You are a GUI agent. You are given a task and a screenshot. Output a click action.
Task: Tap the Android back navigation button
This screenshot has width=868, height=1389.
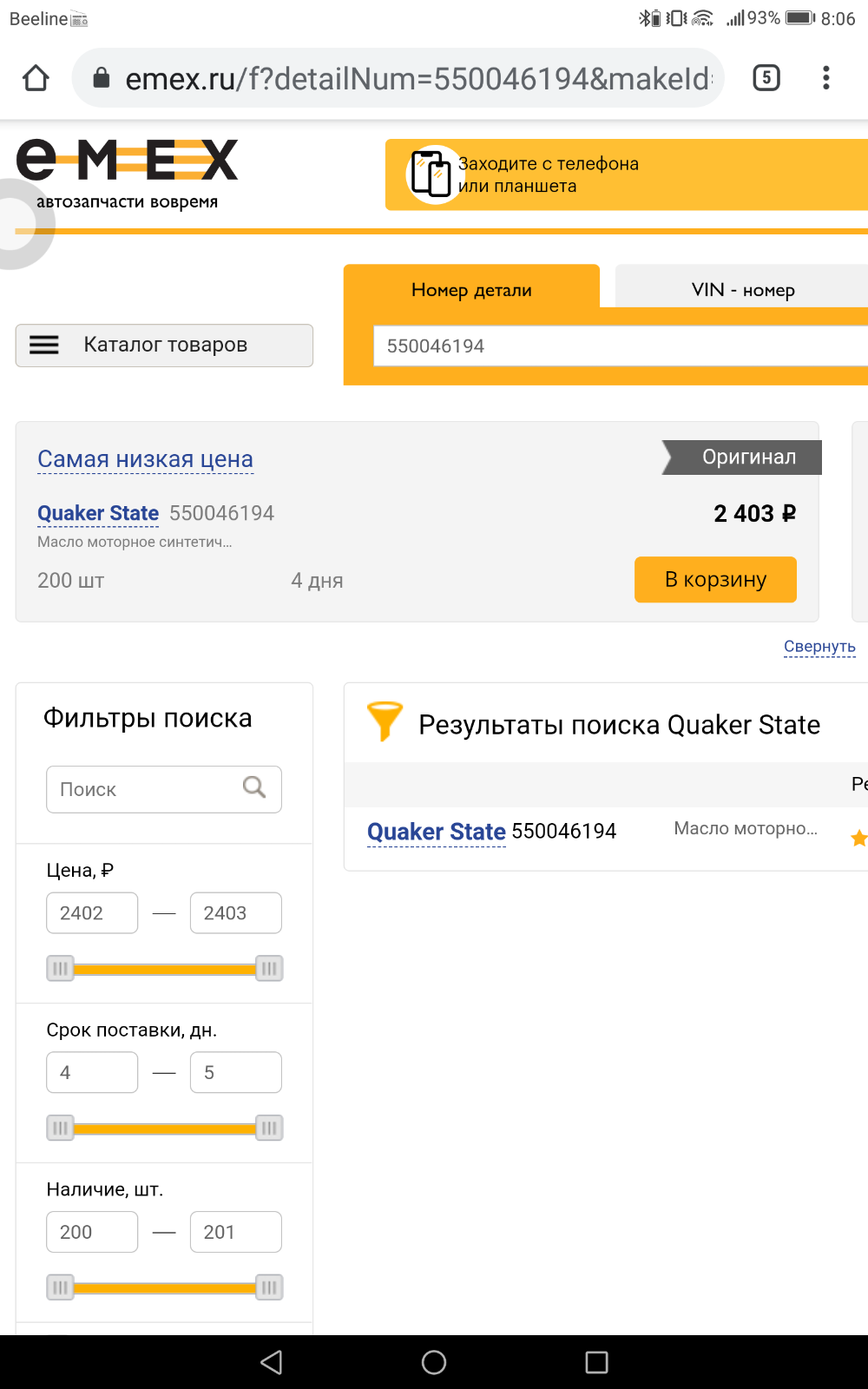point(272,1362)
